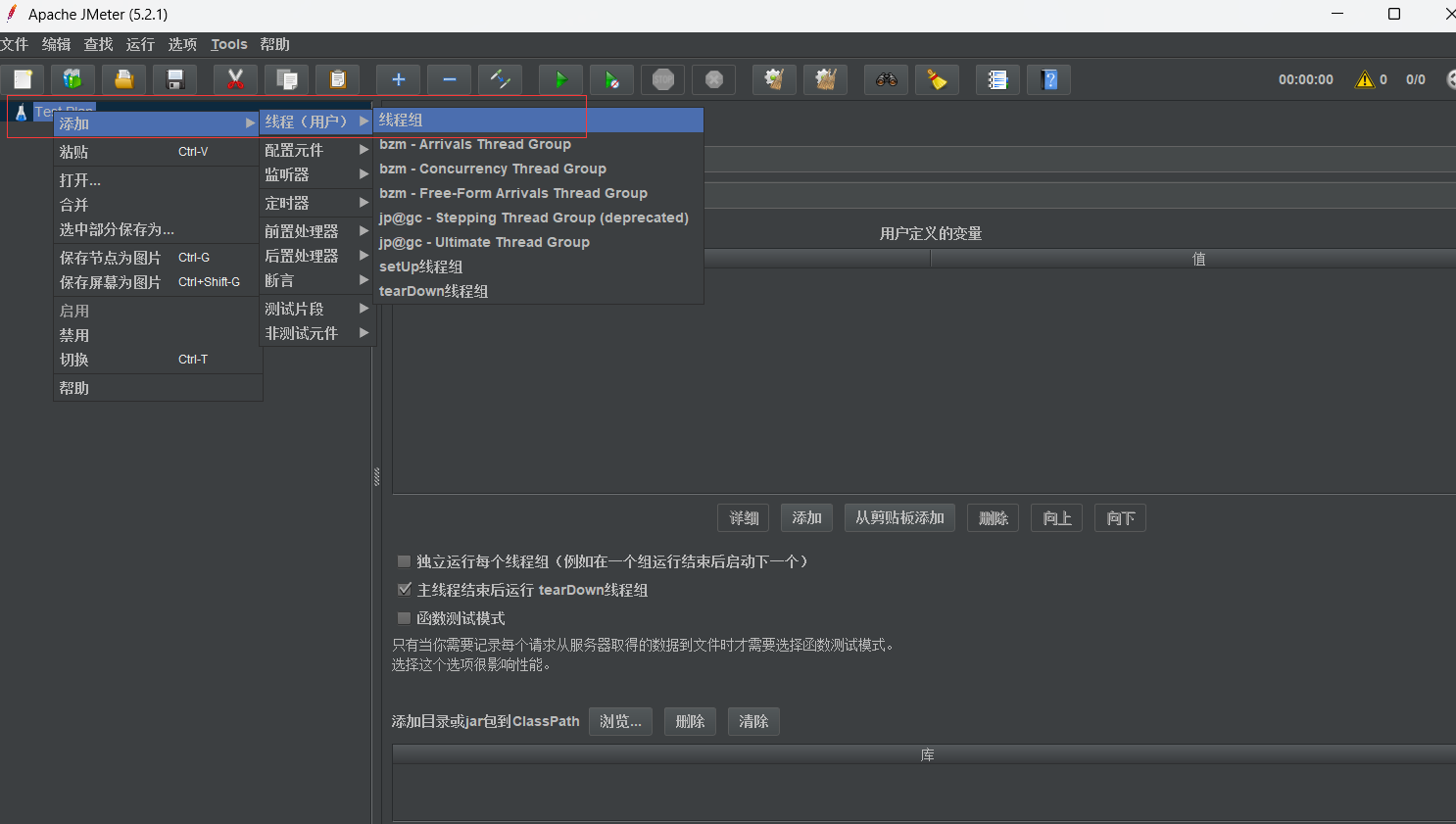
Task: Expand the 线程（用户） submenu
Action: tap(316, 121)
